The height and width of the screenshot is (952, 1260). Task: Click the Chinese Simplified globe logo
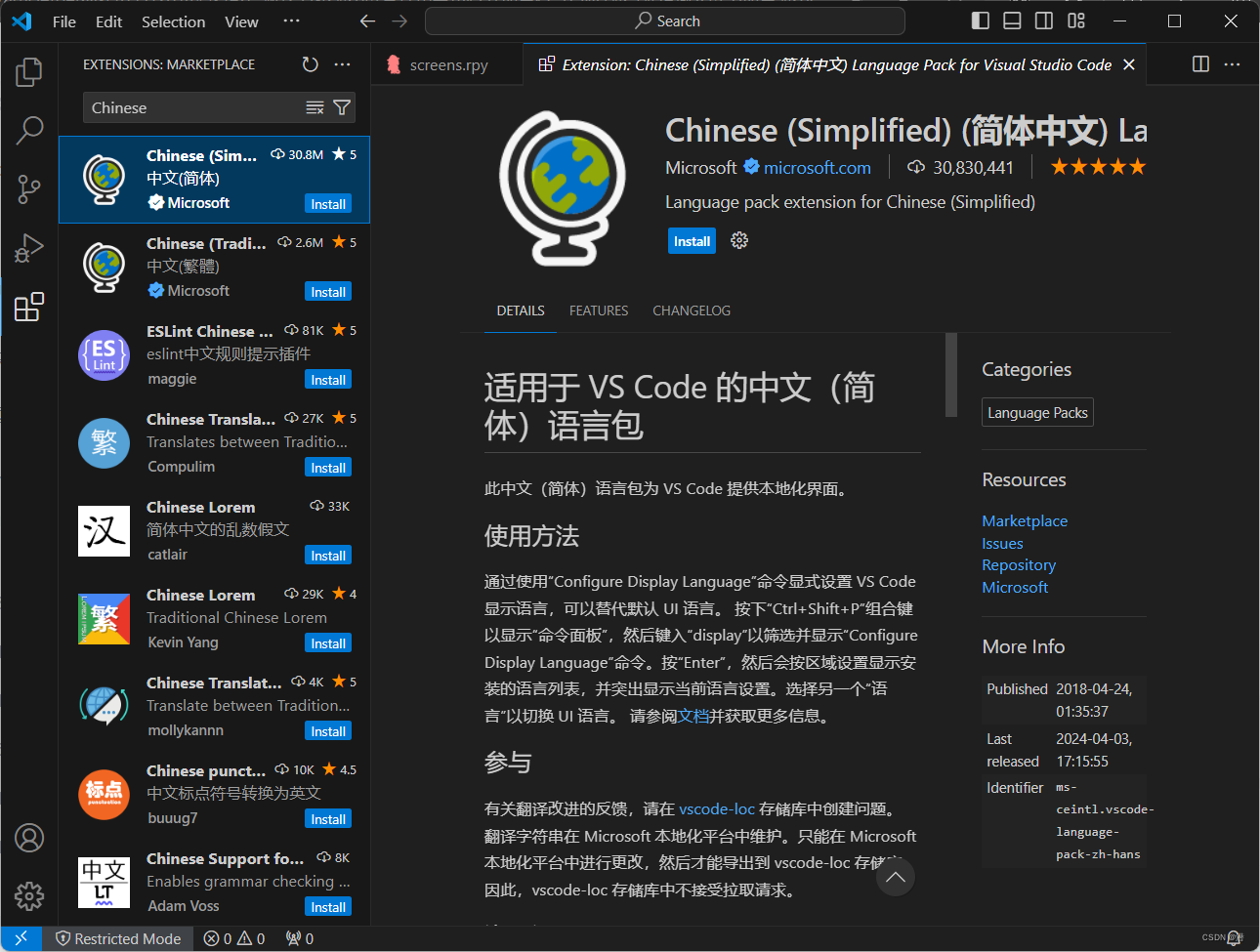563,188
